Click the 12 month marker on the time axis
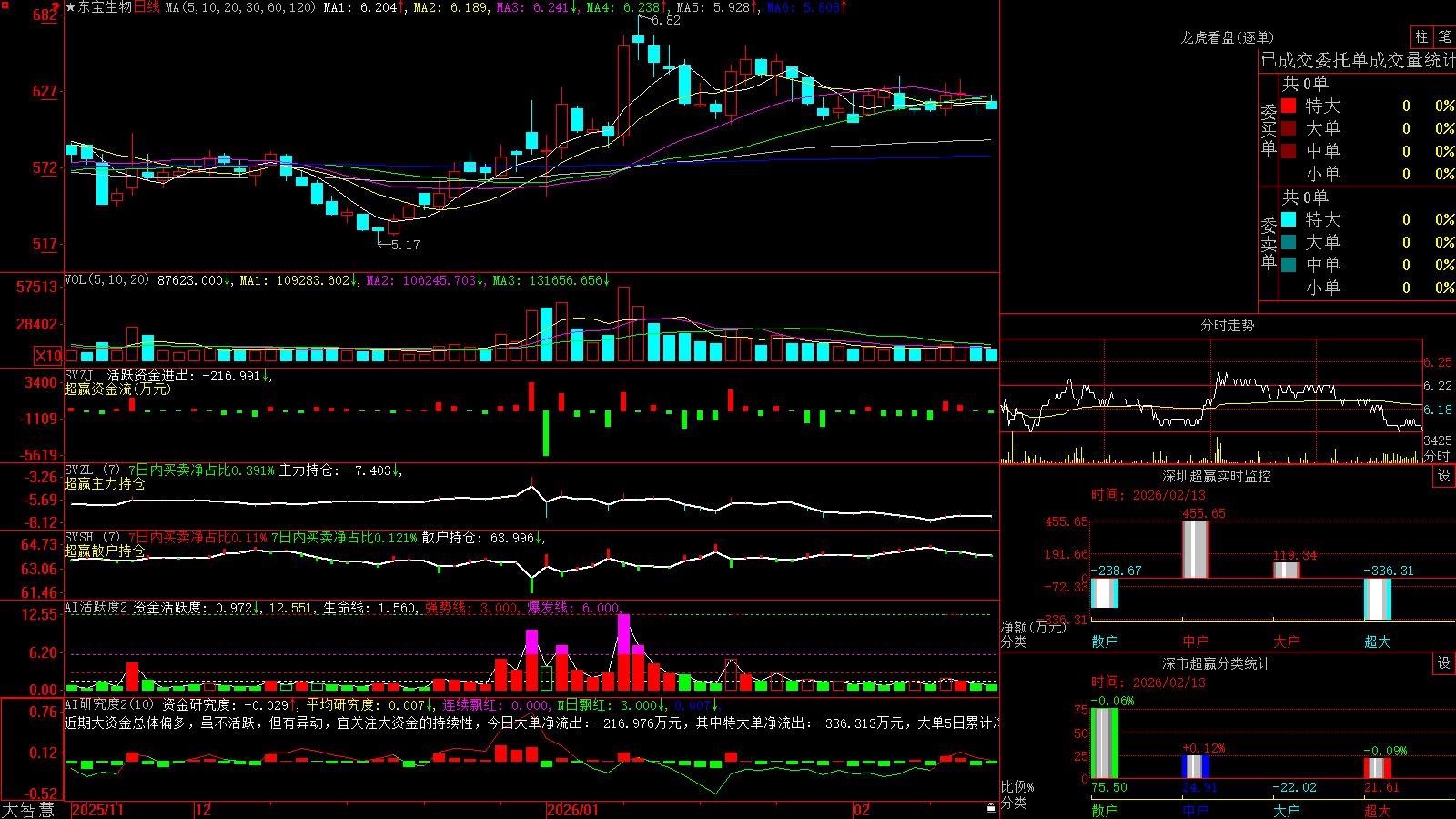The height and width of the screenshot is (819, 1456). coord(204,810)
